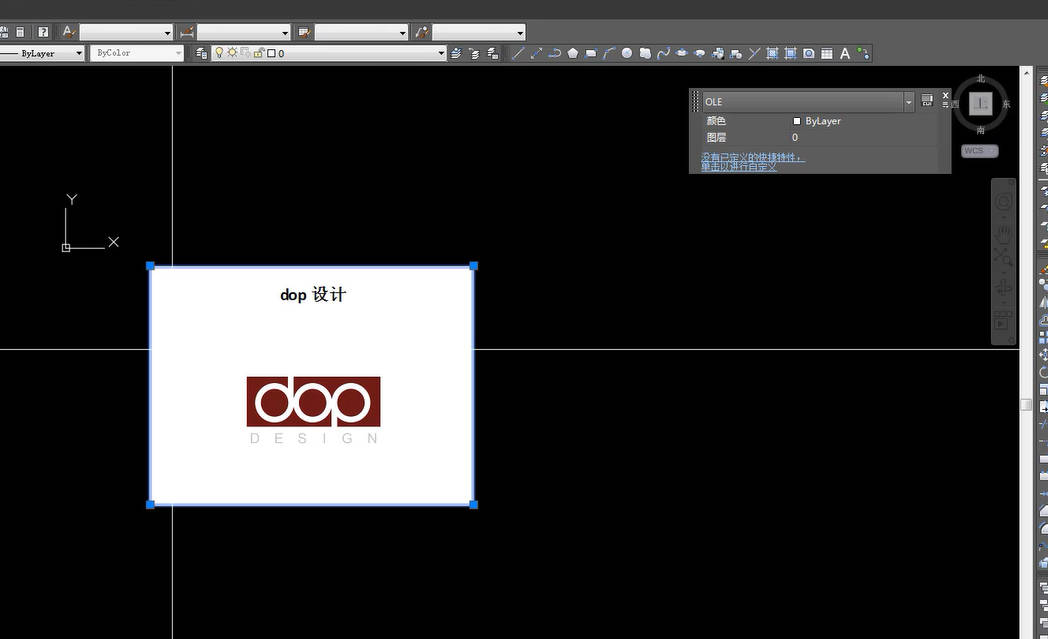
Task: Open the Table insert tool
Action: tap(827, 53)
